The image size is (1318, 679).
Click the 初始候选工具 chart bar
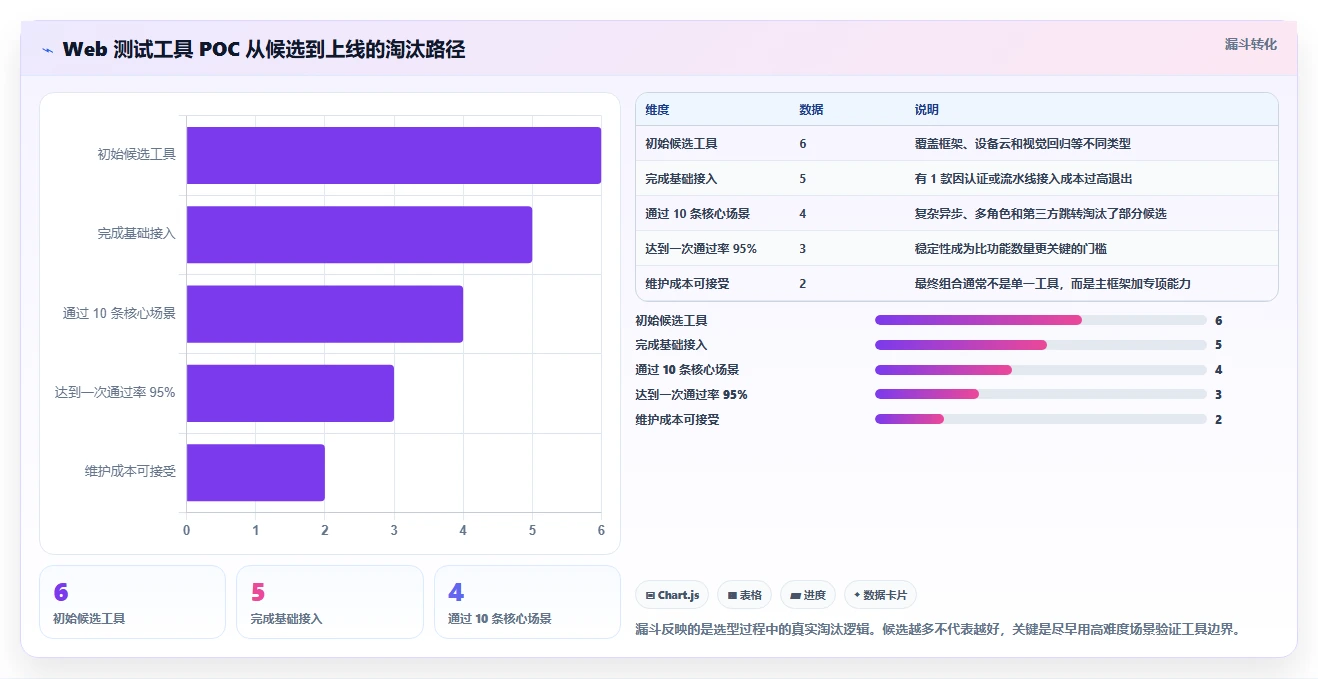394,155
